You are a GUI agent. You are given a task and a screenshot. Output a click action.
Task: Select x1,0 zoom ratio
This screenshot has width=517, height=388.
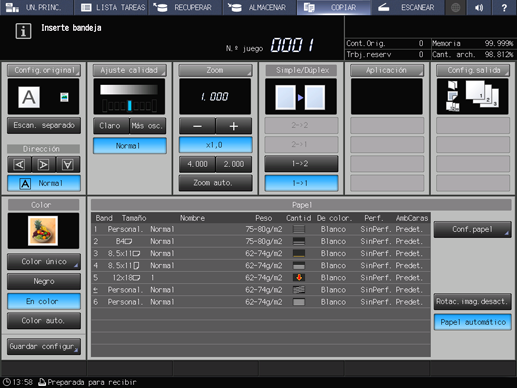coord(215,145)
